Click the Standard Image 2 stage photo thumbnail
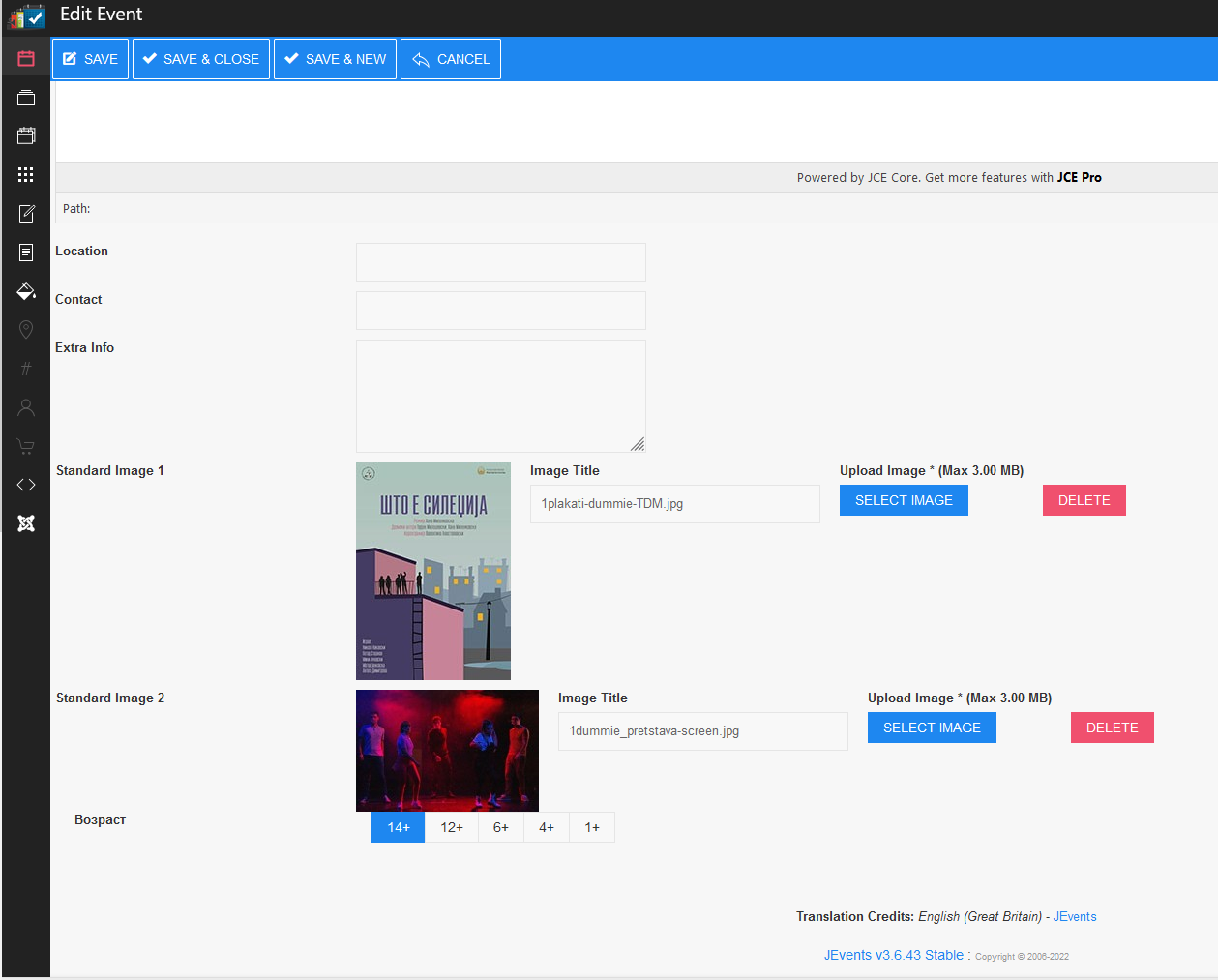Image resolution: width=1218 pixels, height=980 pixels. tap(447, 751)
